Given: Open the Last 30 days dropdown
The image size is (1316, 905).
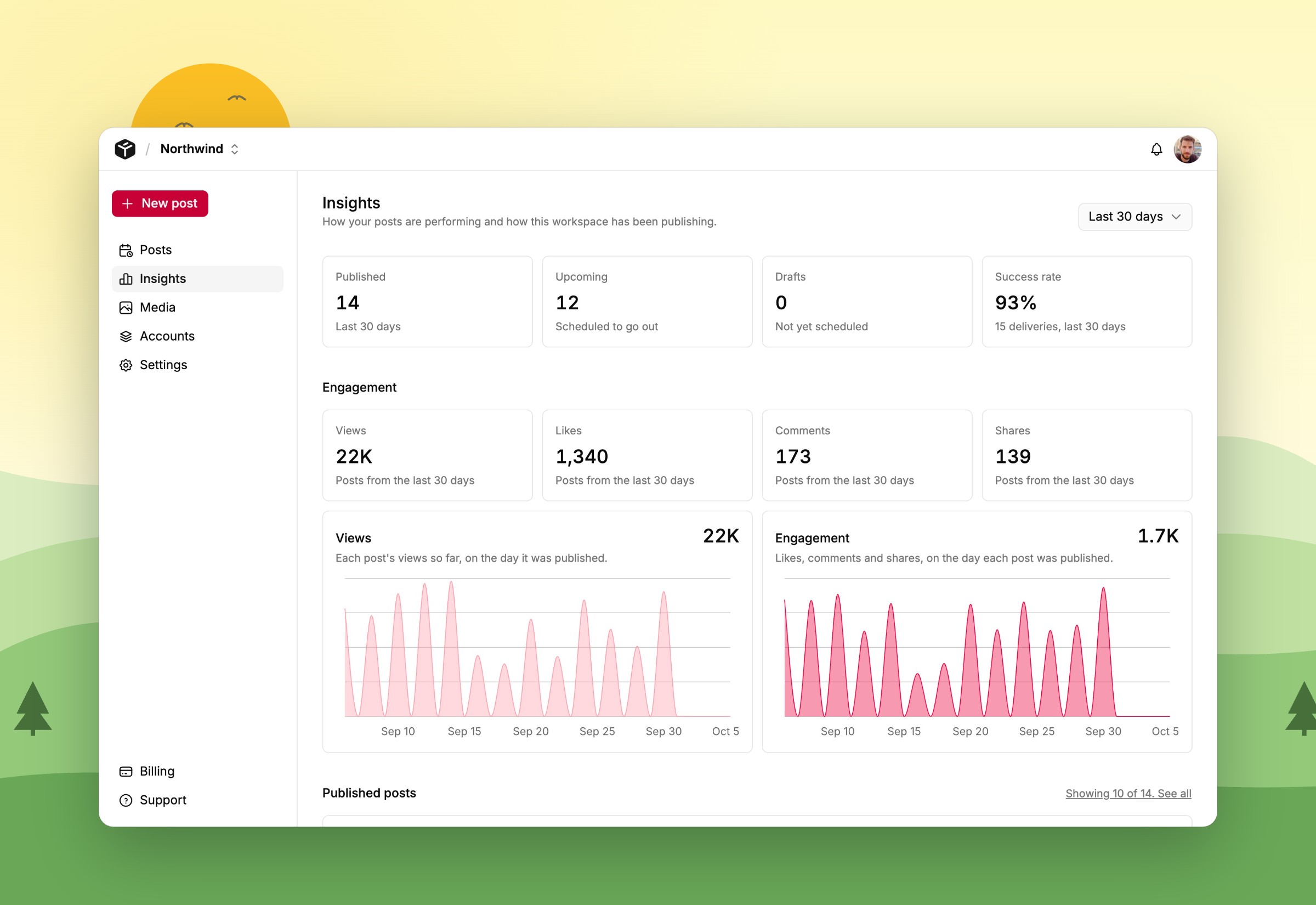Looking at the screenshot, I should [1135, 217].
